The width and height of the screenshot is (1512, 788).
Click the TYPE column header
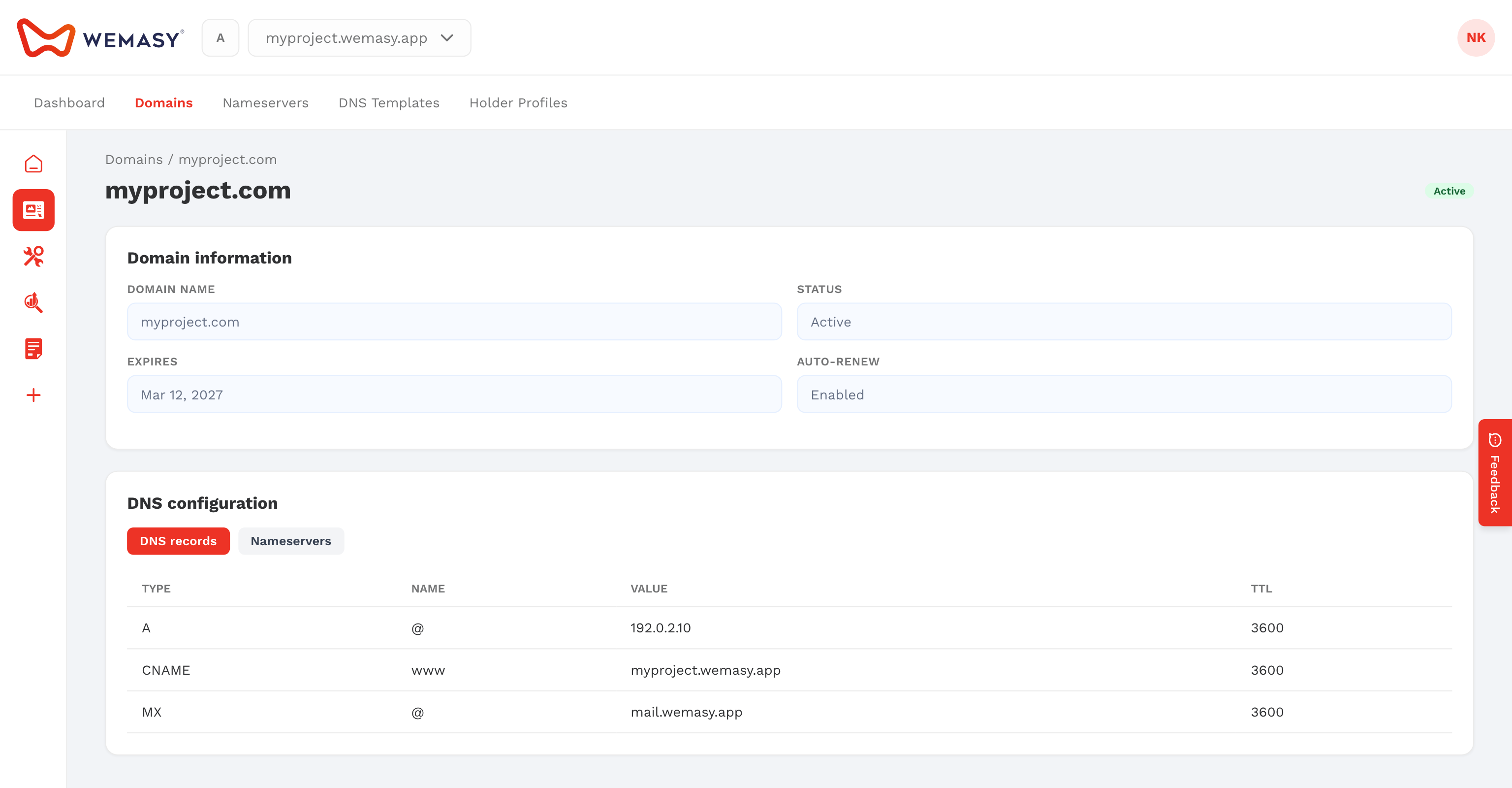coord(156,589)
